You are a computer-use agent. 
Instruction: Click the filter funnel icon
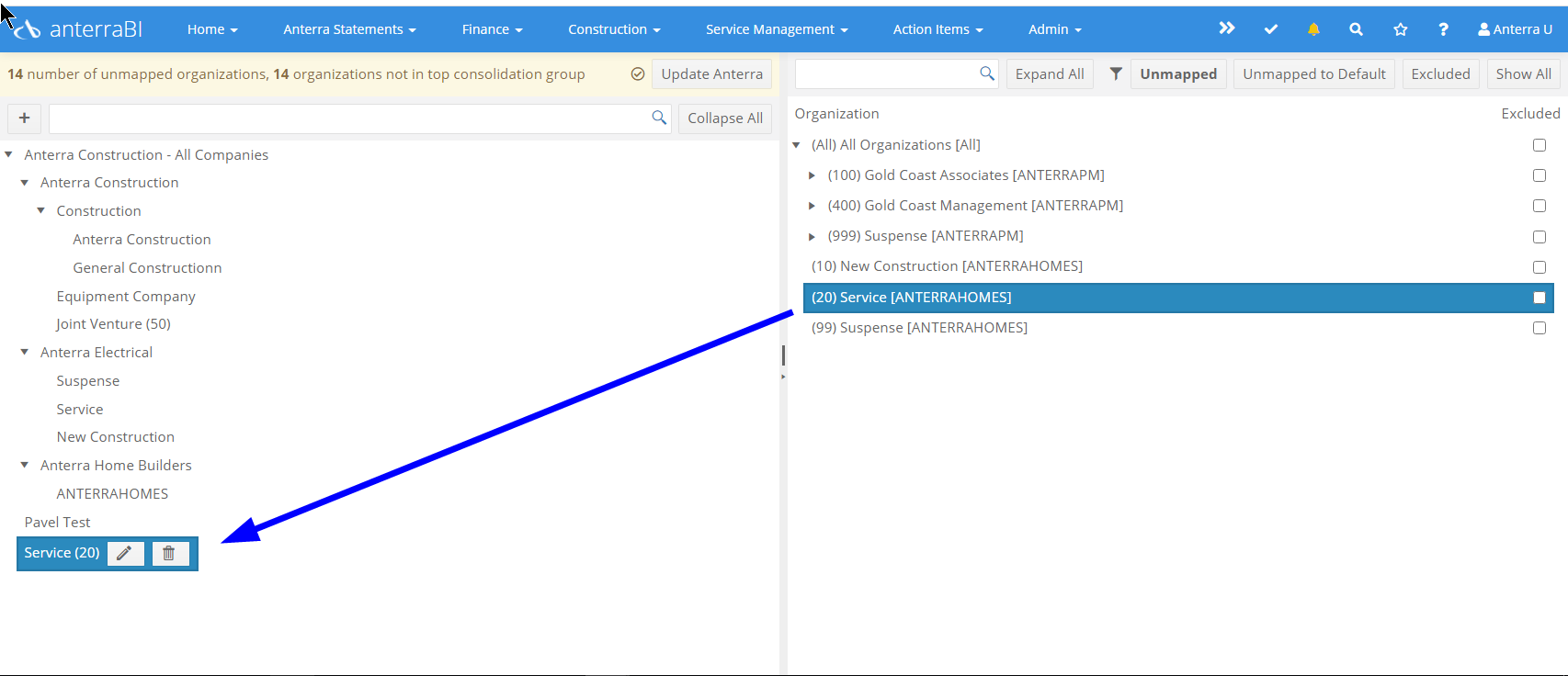pyautogui.click(x=1116, y=73)
